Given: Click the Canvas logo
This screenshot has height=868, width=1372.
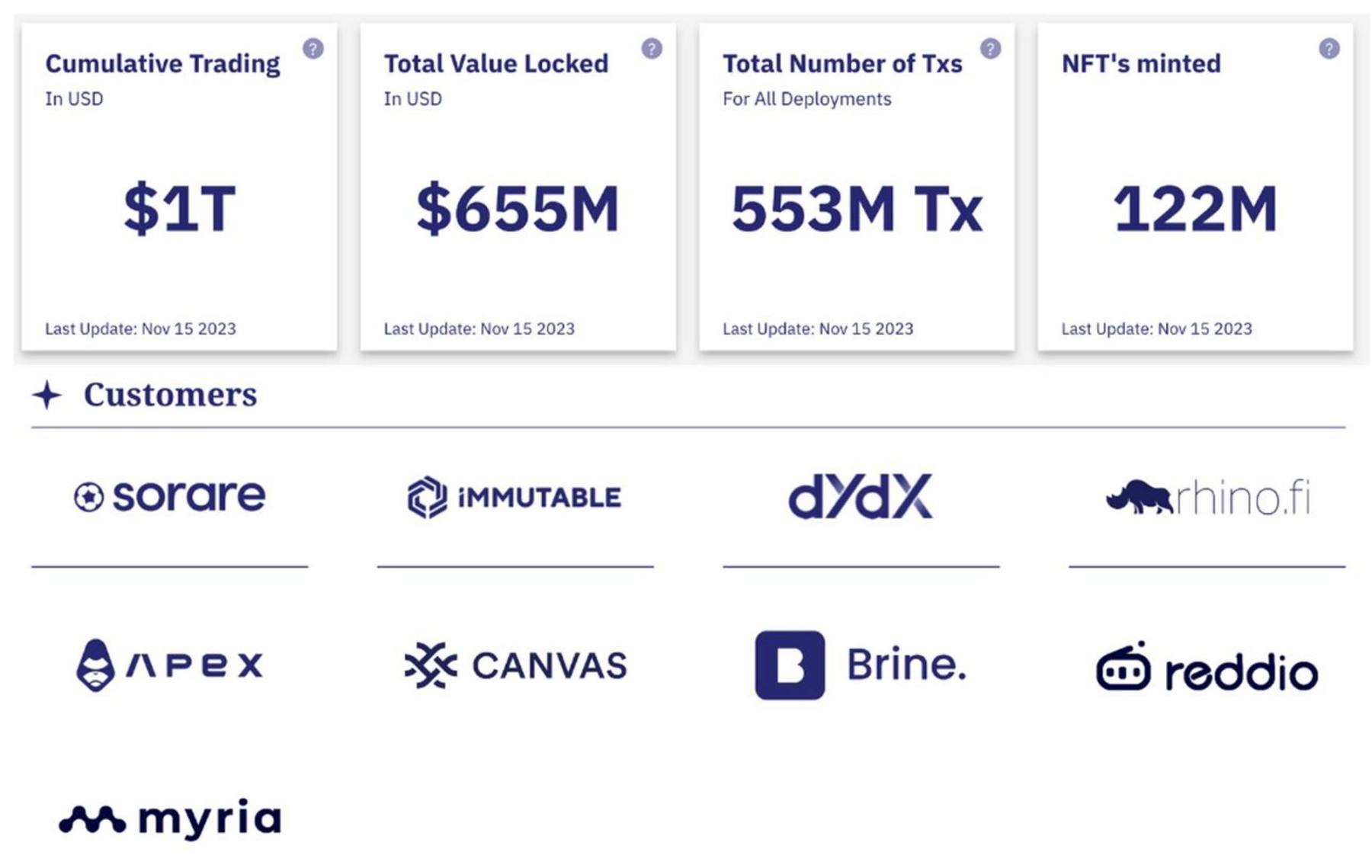Looking at the screenshot, I should (515, 665).
